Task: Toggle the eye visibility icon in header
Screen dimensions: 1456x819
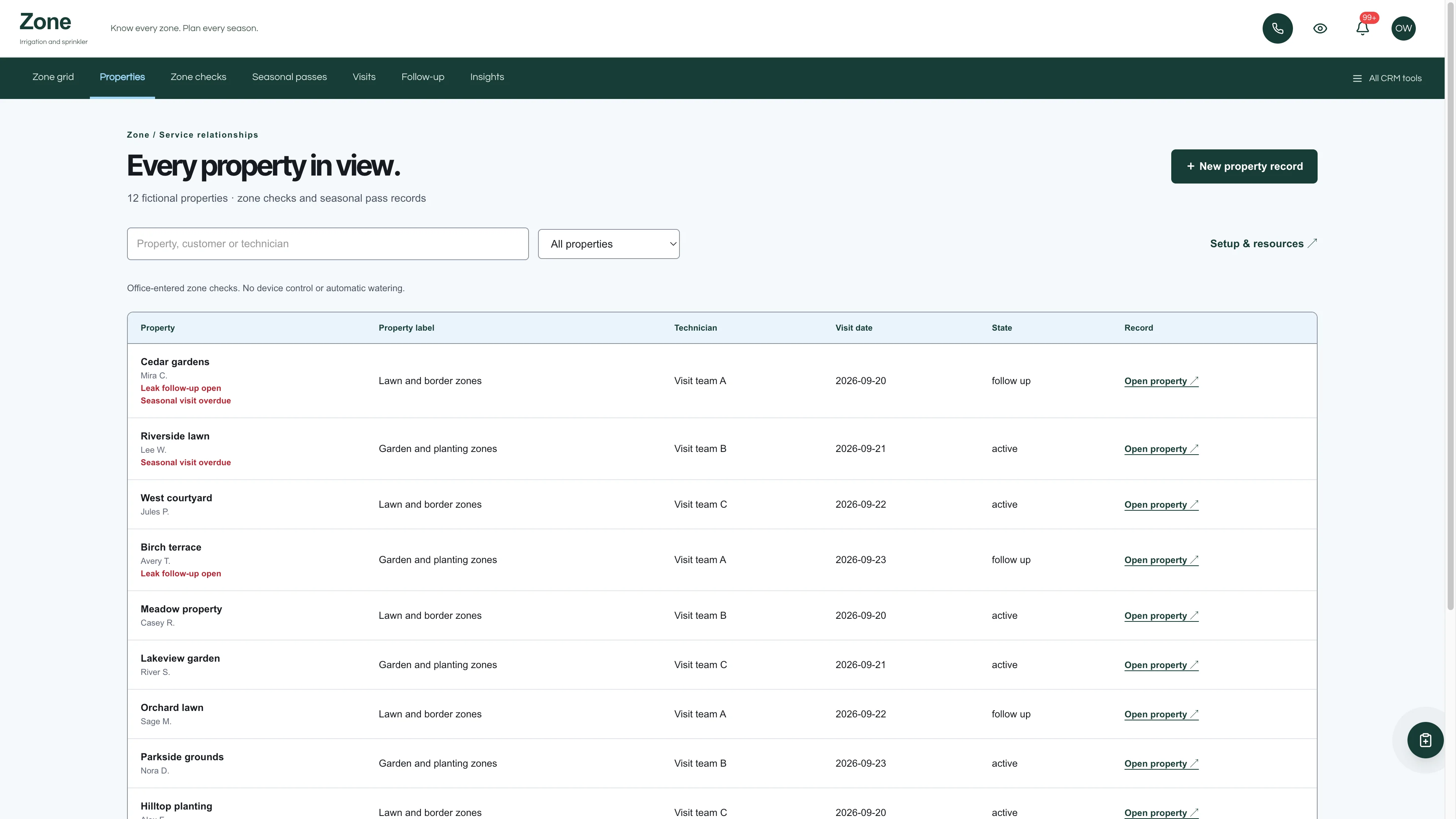Action: [1320, 28]
